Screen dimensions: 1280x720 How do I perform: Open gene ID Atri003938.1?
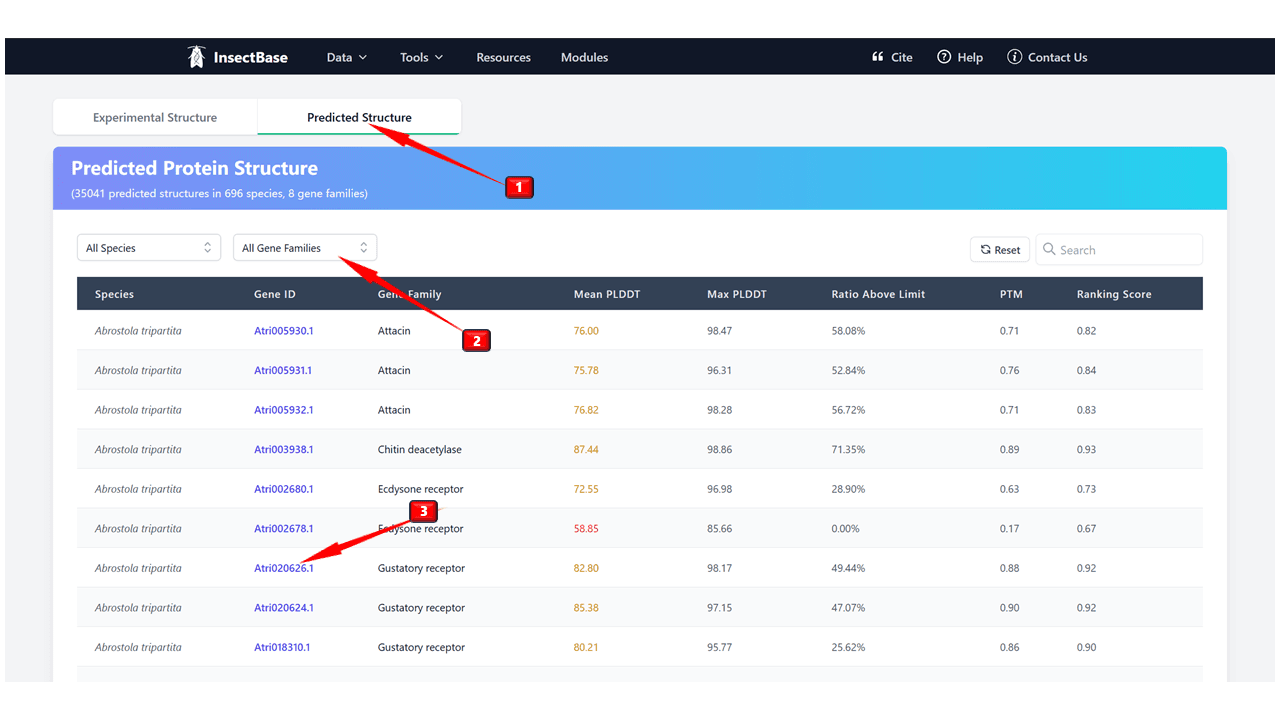tap(283, 450)
